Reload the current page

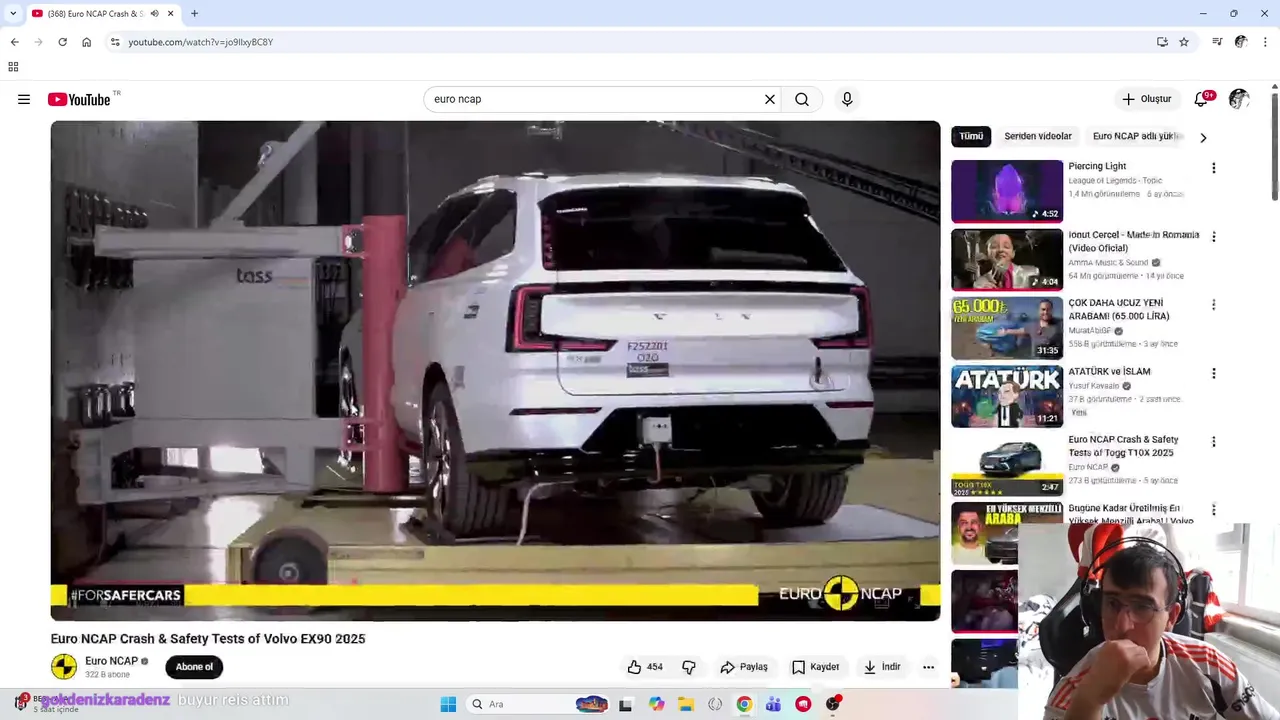click(x=62, y=42)
